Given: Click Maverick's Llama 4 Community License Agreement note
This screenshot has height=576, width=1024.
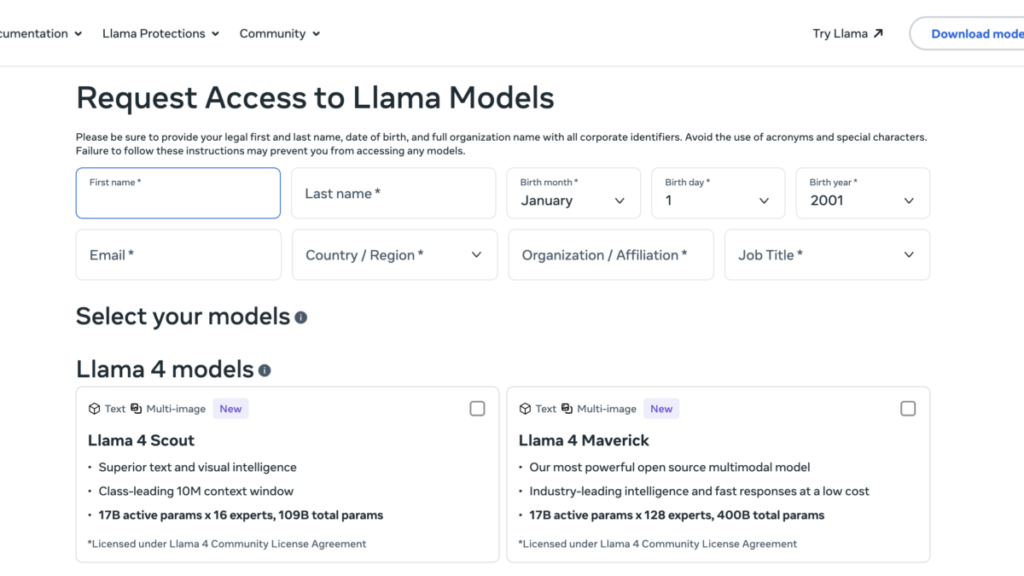Looking at the screenshot, I should [658, 544].
